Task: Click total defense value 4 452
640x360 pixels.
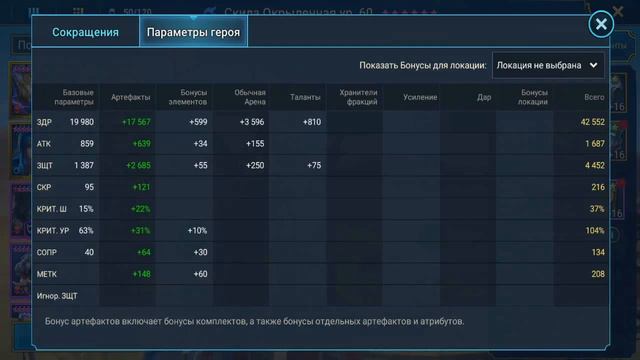Action: pyautogui.click(x=594, y=165)
